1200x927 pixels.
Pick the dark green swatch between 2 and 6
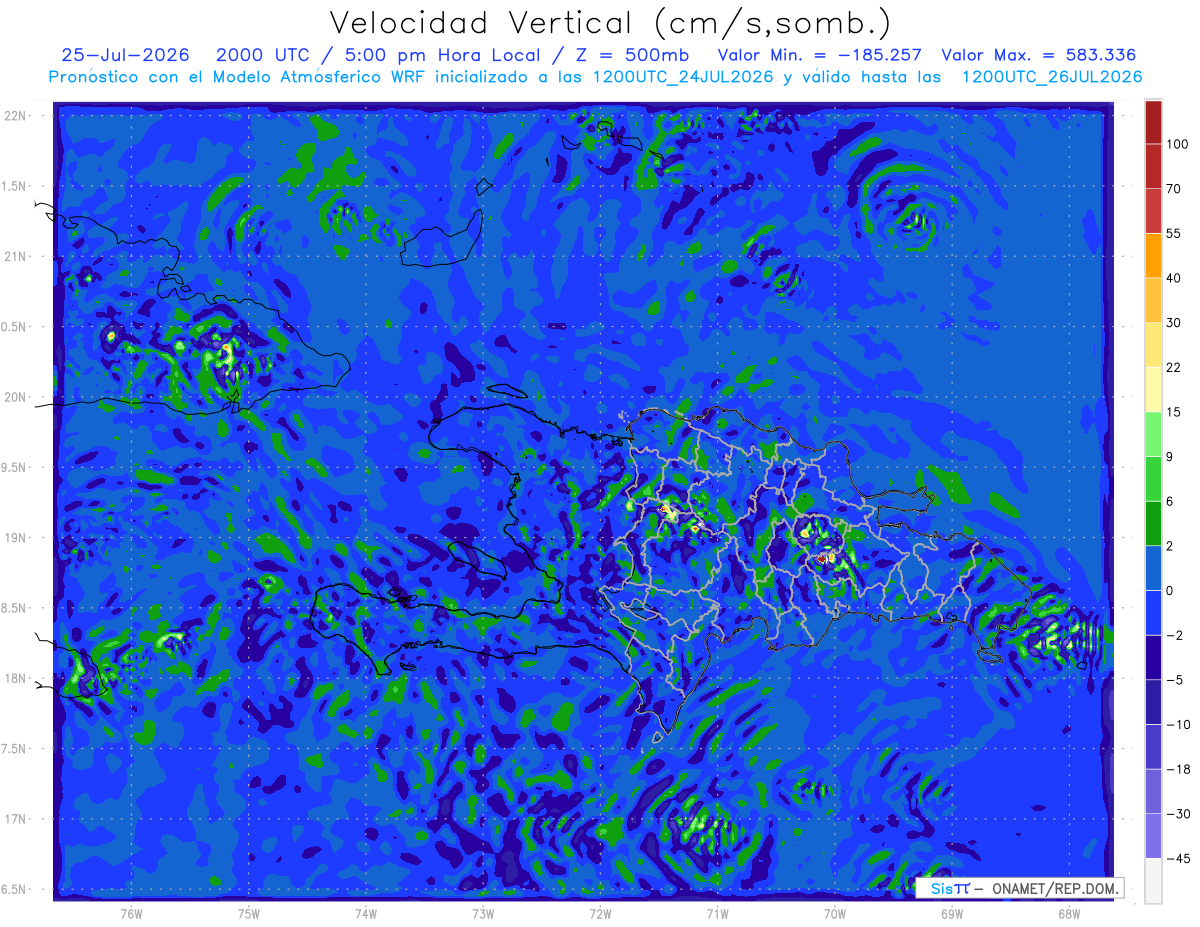pos(1153,523)
